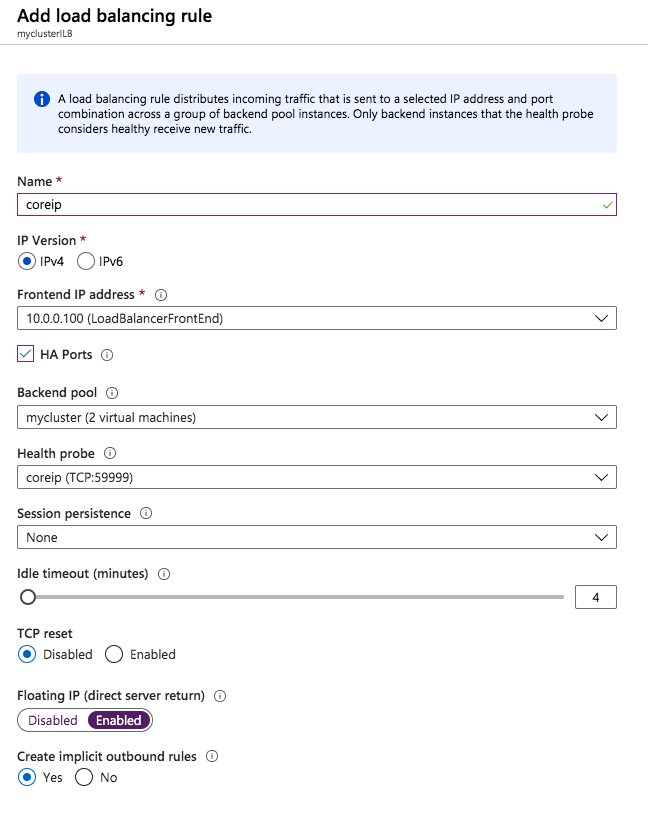The height and width of the screenshot is (834, 648).
Task: Open the Frontend IP address dropdown
Action: pos(317,318)
